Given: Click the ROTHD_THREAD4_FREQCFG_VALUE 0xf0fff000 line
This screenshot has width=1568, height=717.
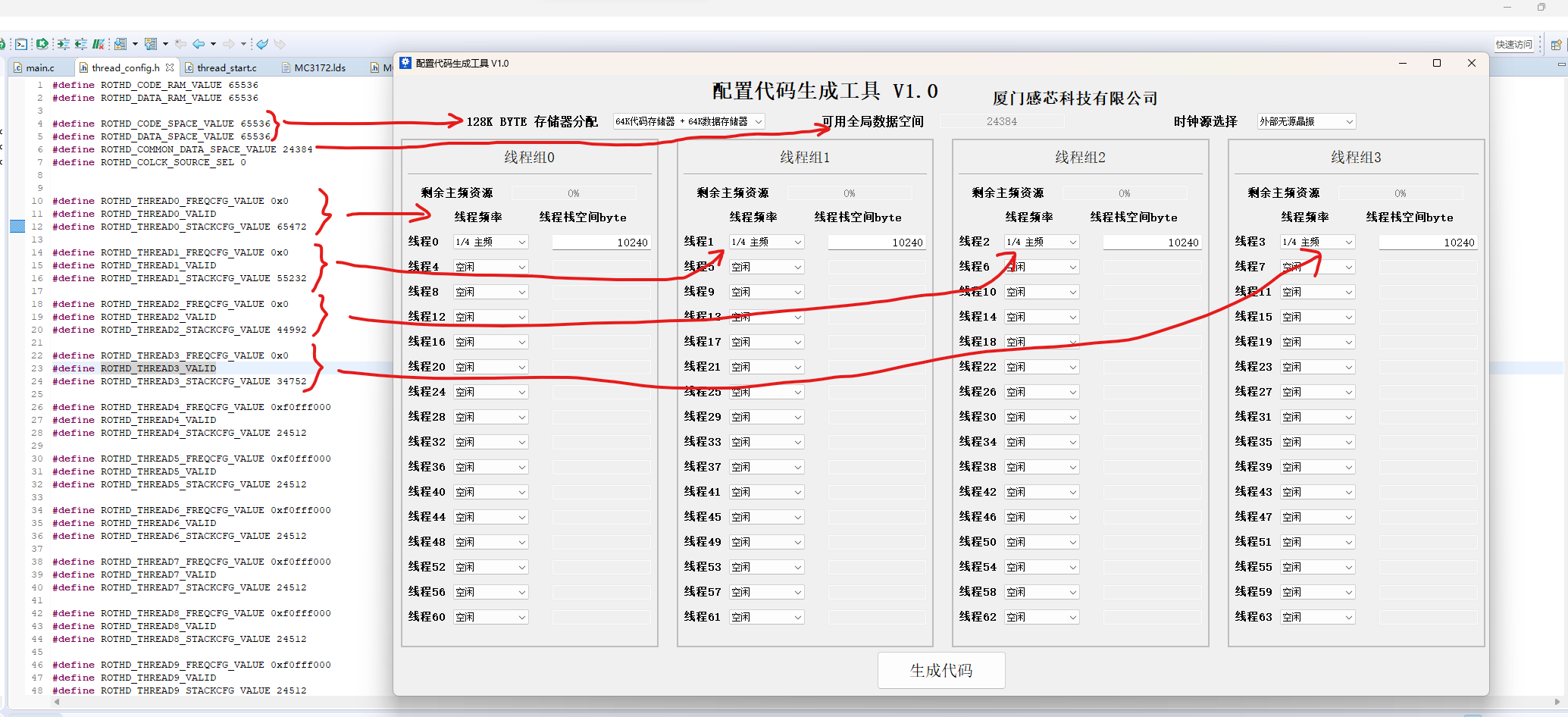Looking at the screenshot, I should tap(192, 407).
